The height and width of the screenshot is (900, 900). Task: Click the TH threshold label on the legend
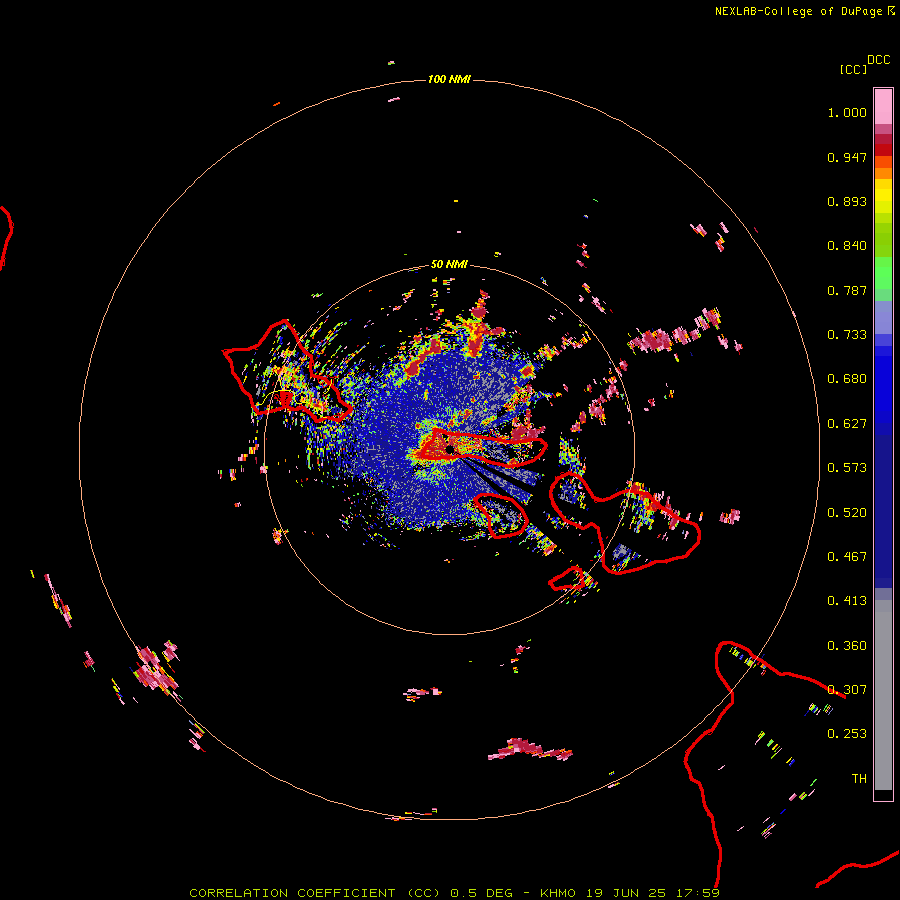coord(859,779)
